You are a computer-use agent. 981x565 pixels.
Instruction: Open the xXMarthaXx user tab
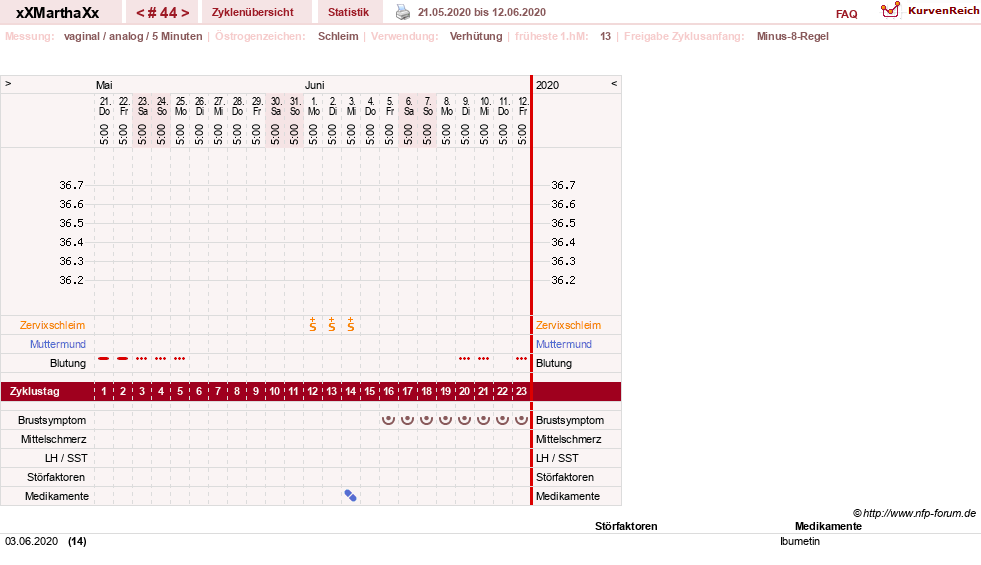coord(58,13)
